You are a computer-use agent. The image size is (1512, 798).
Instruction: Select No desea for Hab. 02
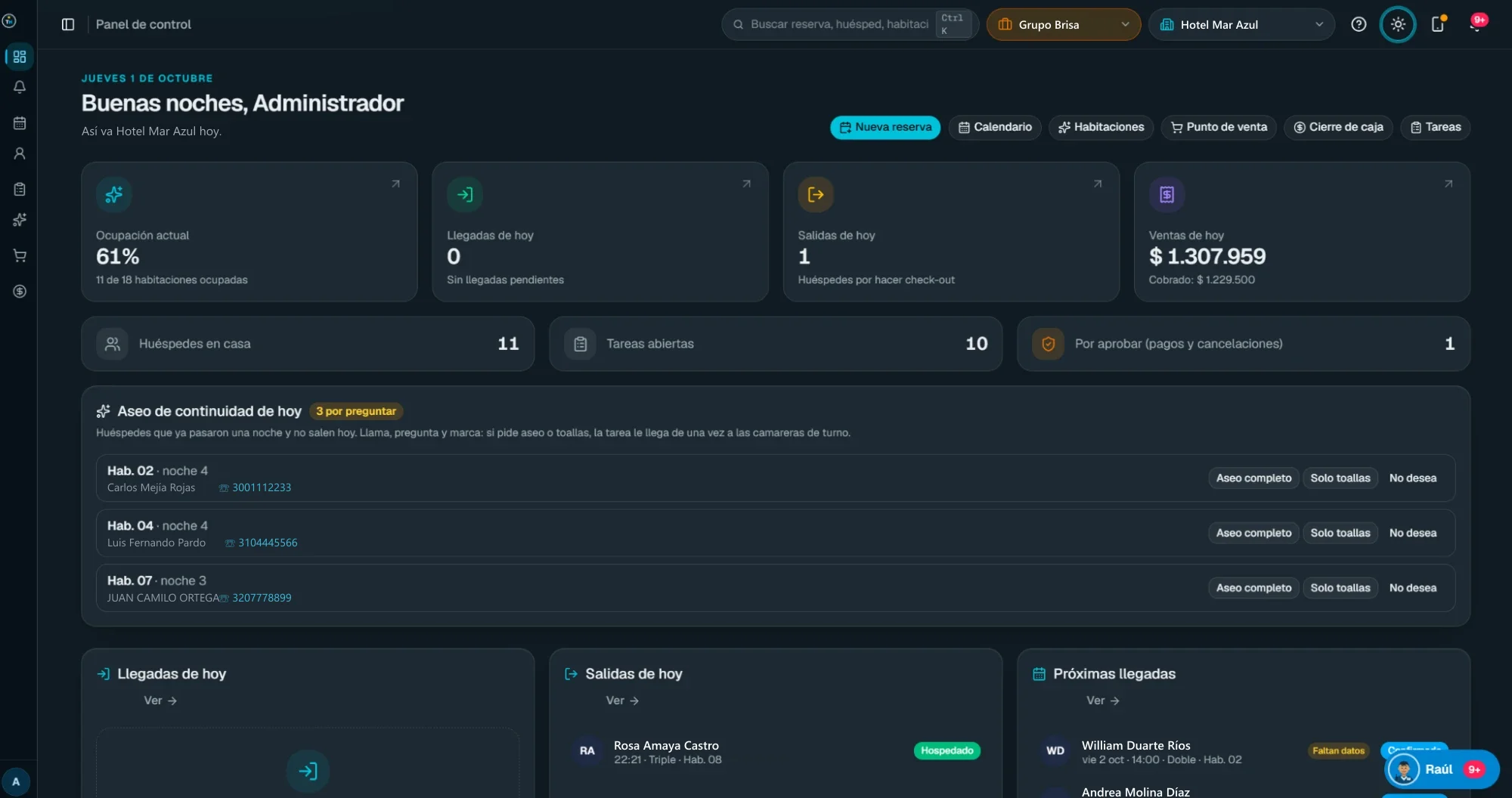click(1412, 478)
